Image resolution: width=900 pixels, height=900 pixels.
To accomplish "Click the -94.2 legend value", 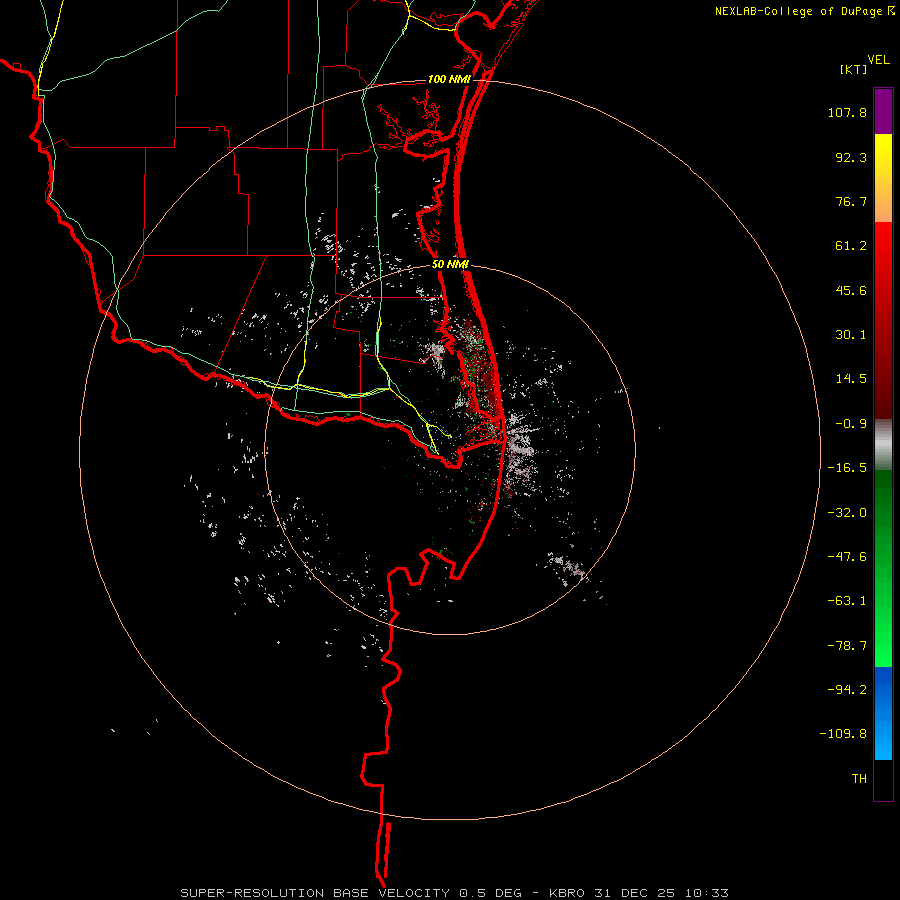I will click(847, 689).
